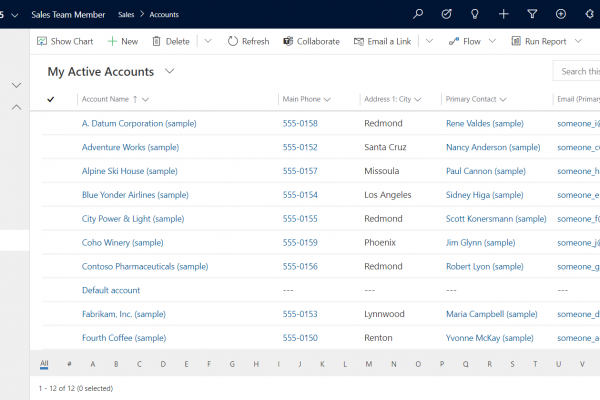
Task: Open the Address 1: City column dropdown
Action: click(x=417, y=100)
